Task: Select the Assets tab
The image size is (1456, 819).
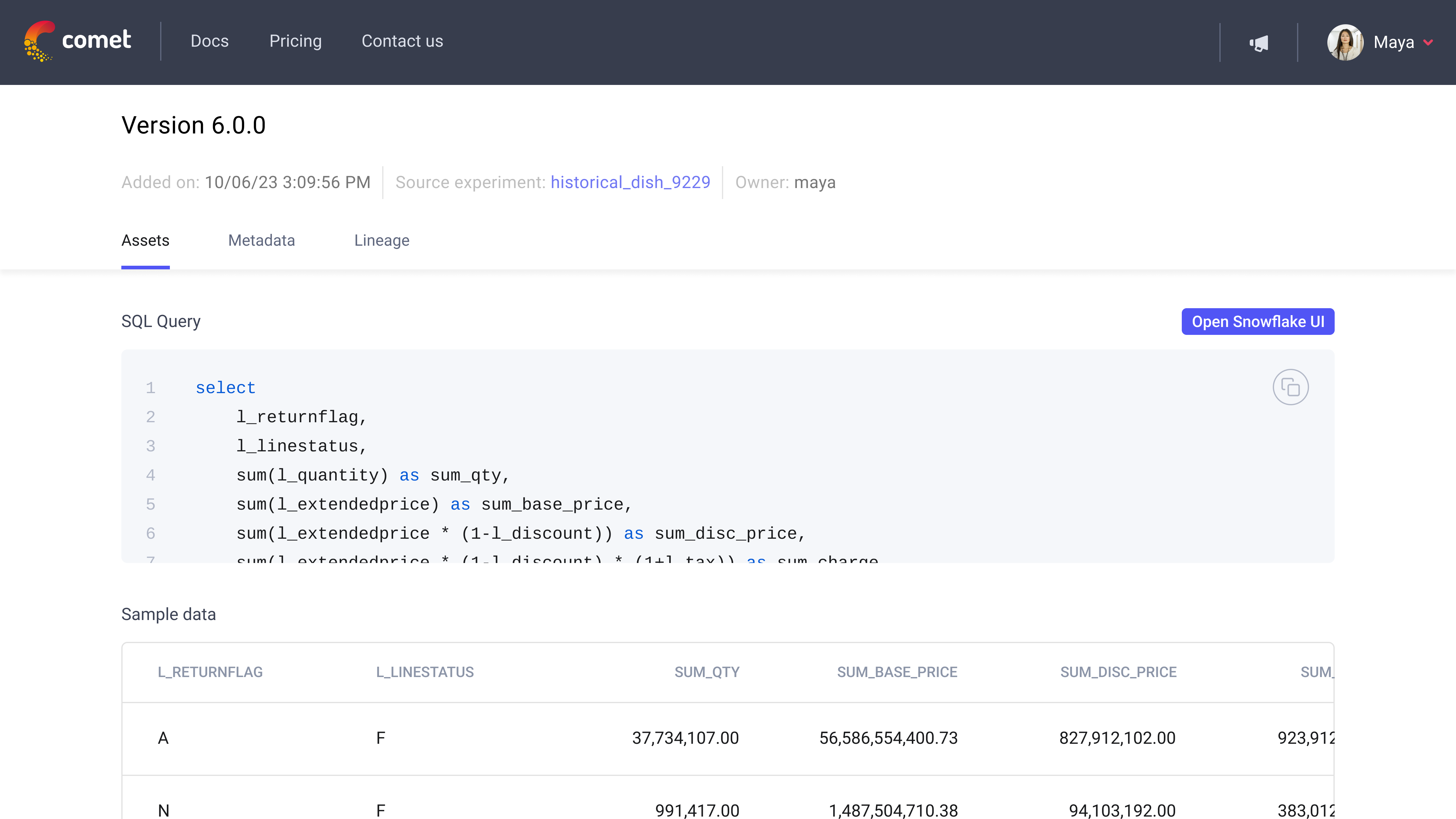Action: pos(145,240)
